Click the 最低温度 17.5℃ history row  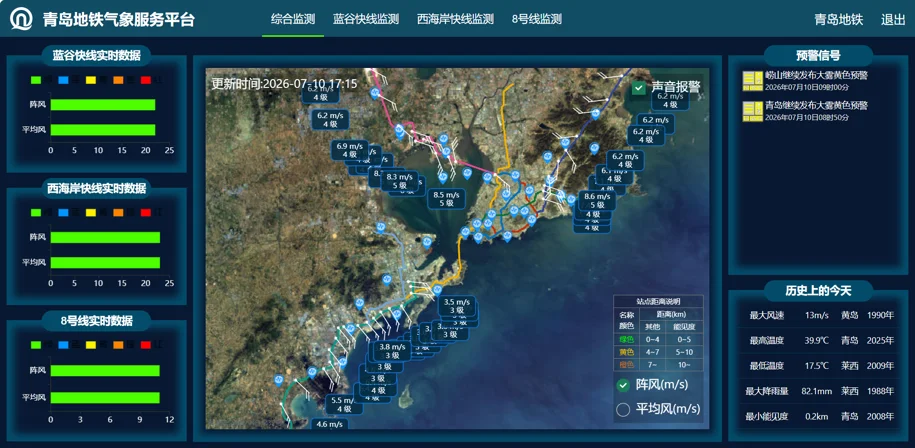[818, 366]
